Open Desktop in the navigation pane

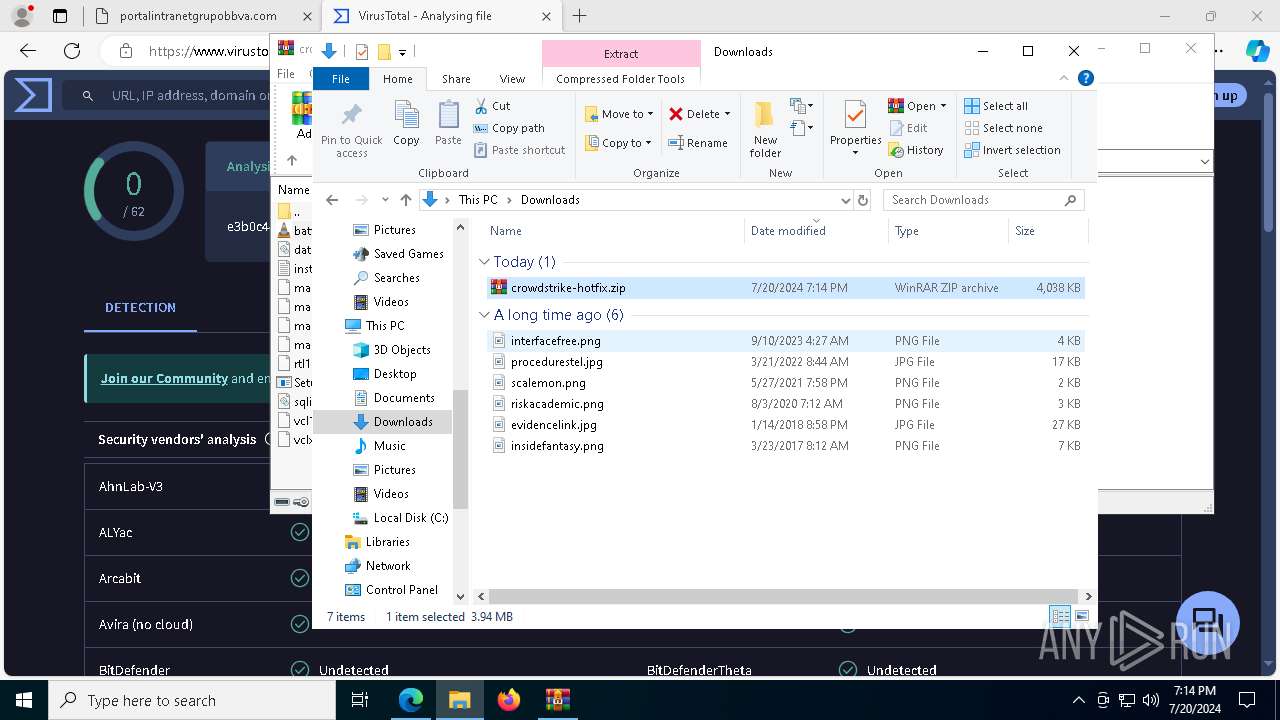click(x=395, y=374)
